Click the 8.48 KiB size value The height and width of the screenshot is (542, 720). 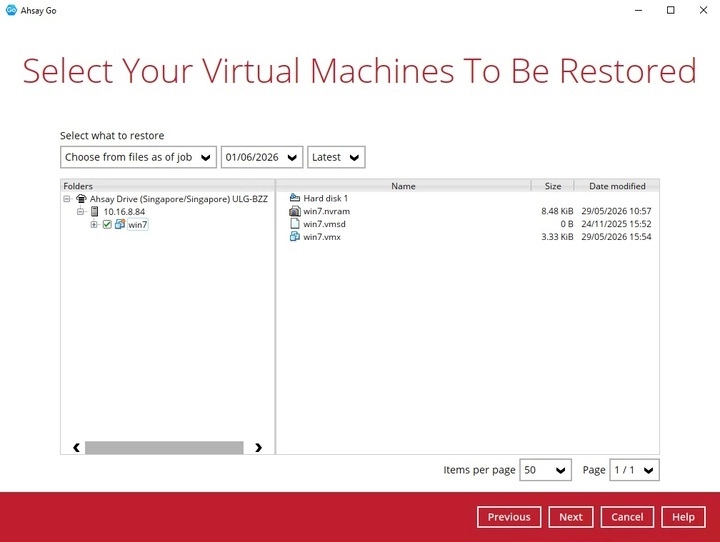[x=557, y=211]
